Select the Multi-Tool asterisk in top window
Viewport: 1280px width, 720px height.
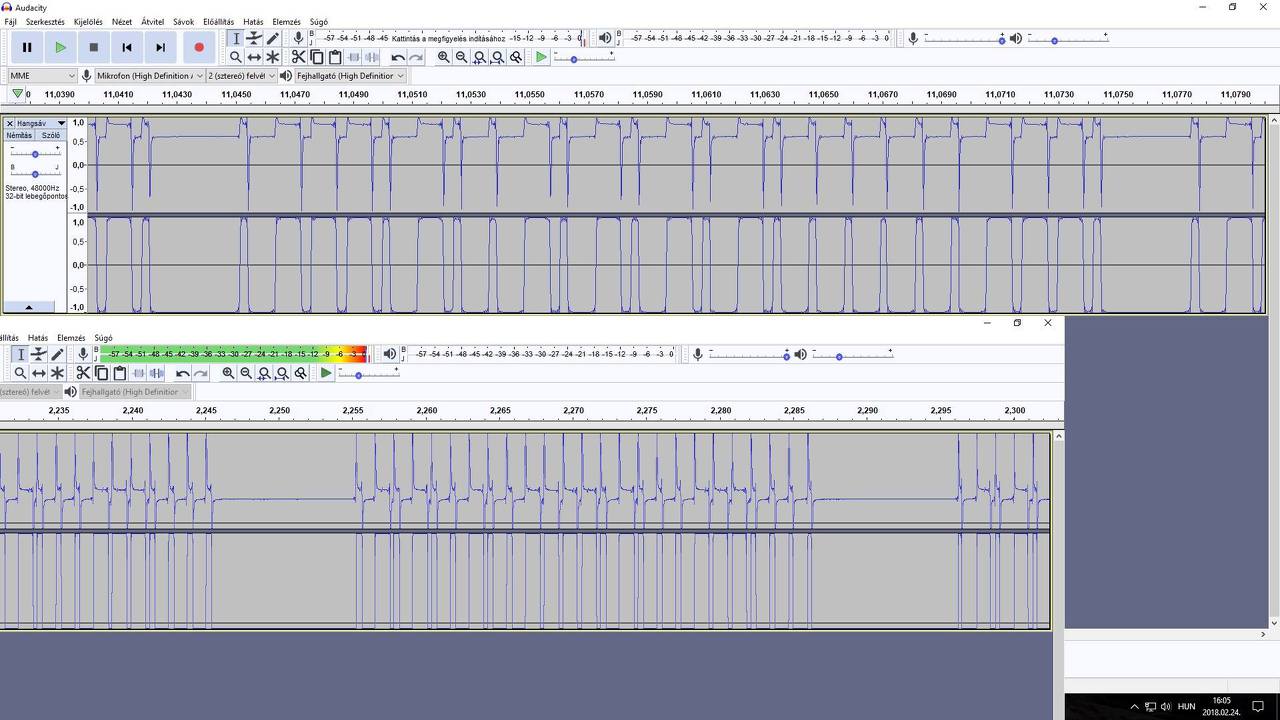pyautogui.click(x=272, y=57)
